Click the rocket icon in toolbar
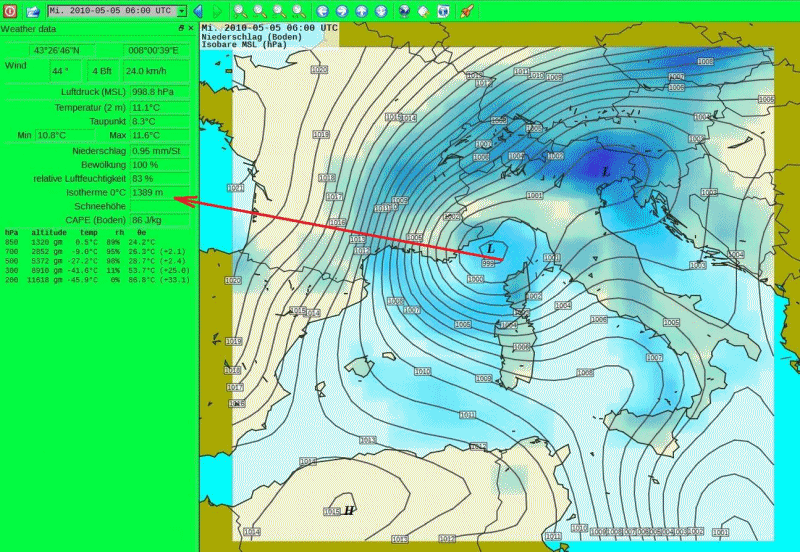Screen dimensions: 800x552 [x=466, y=11]
